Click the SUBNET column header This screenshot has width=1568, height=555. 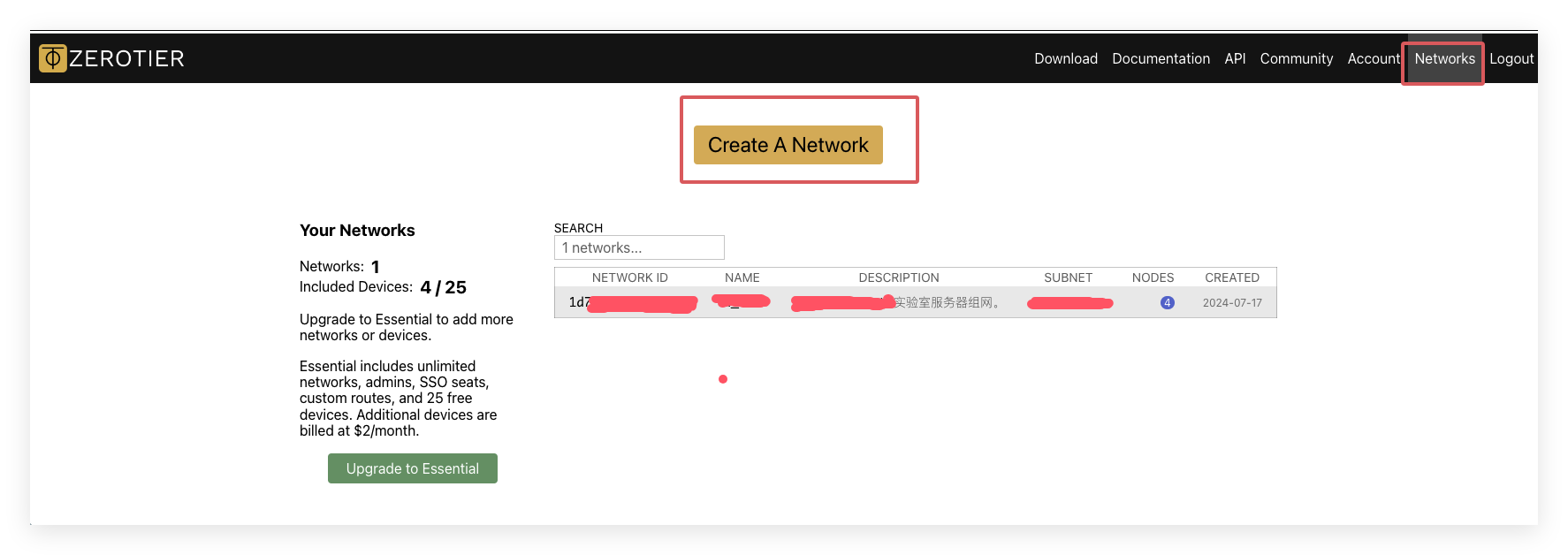point(1068,277)
